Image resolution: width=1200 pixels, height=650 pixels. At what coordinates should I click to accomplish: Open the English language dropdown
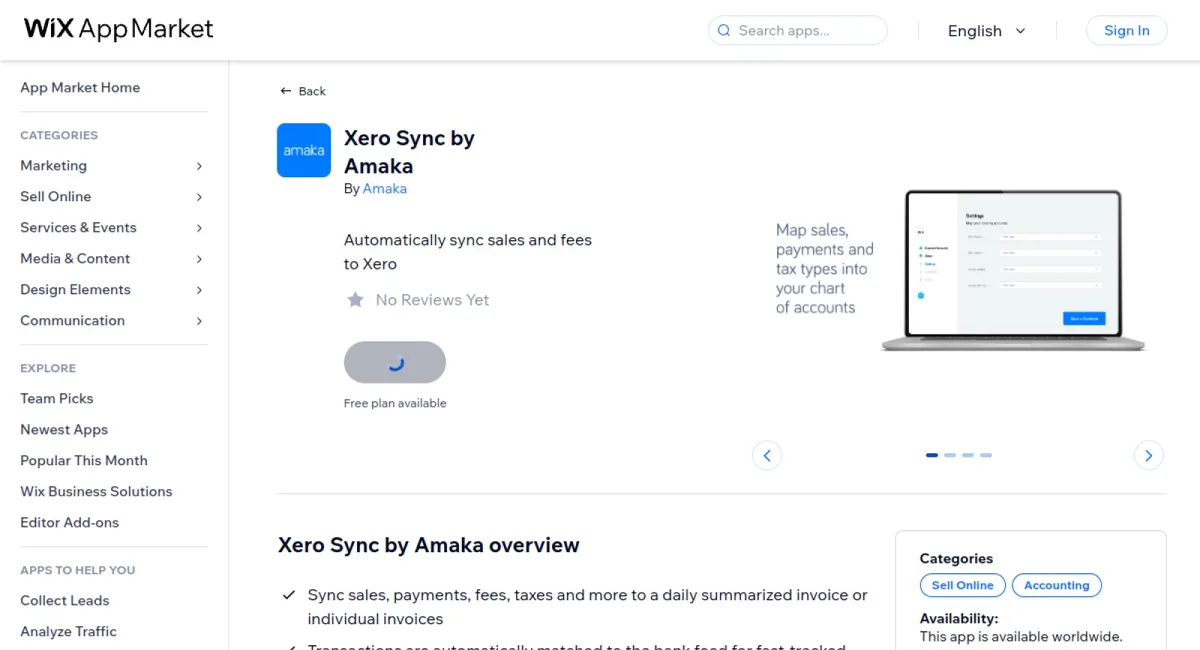click(x=987, y=31)
